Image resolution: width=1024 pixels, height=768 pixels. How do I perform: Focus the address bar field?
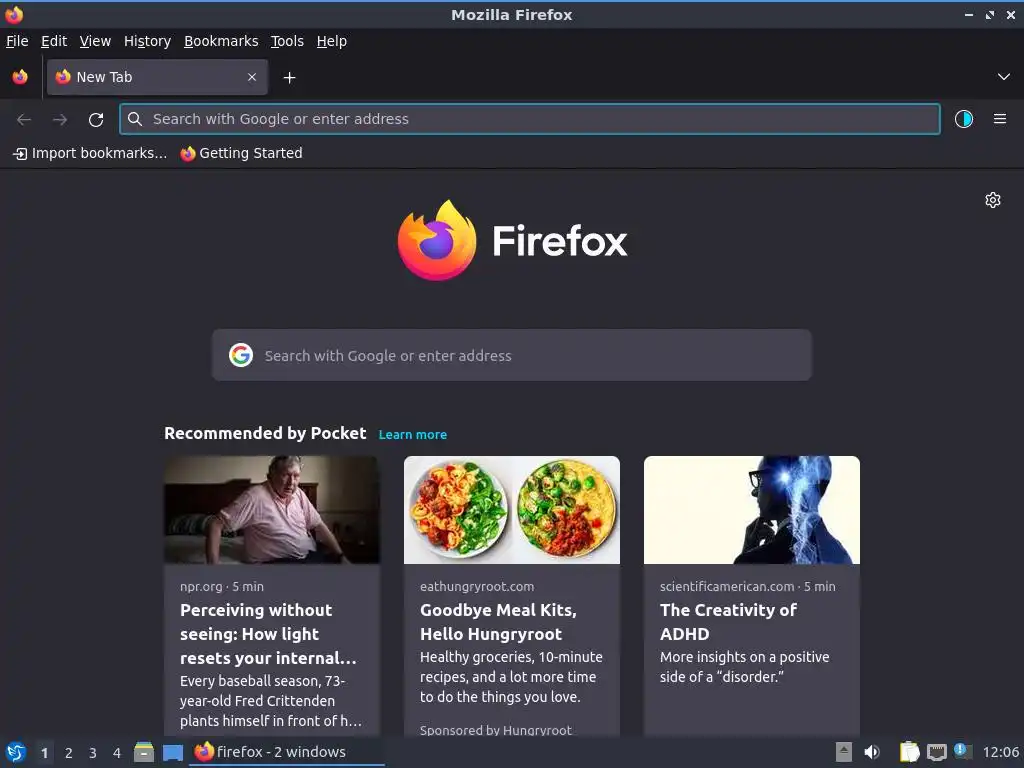pyautogui.click(x=530, y=119)
